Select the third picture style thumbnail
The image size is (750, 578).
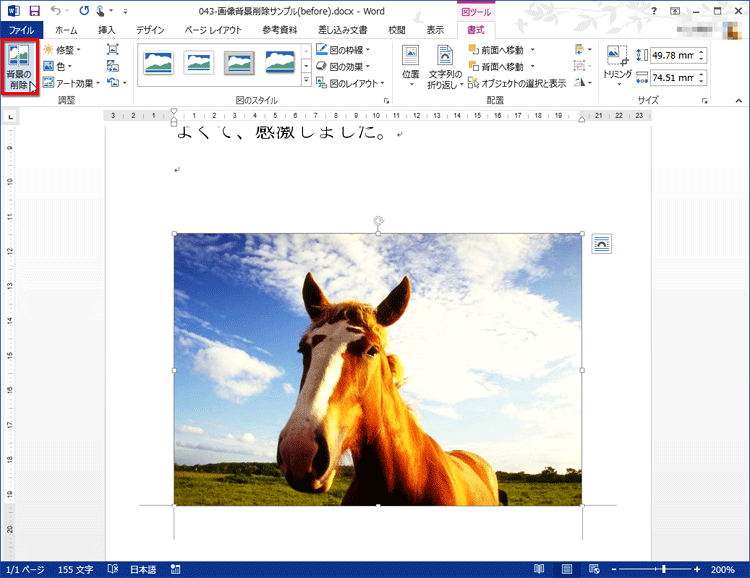(x=240, y=64)
